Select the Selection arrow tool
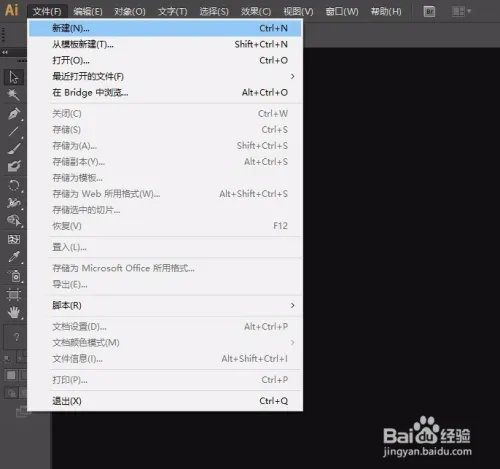Image resolution: width=500 pixels, height=469 pixels. pyautogui.click(x=14, y=77)
